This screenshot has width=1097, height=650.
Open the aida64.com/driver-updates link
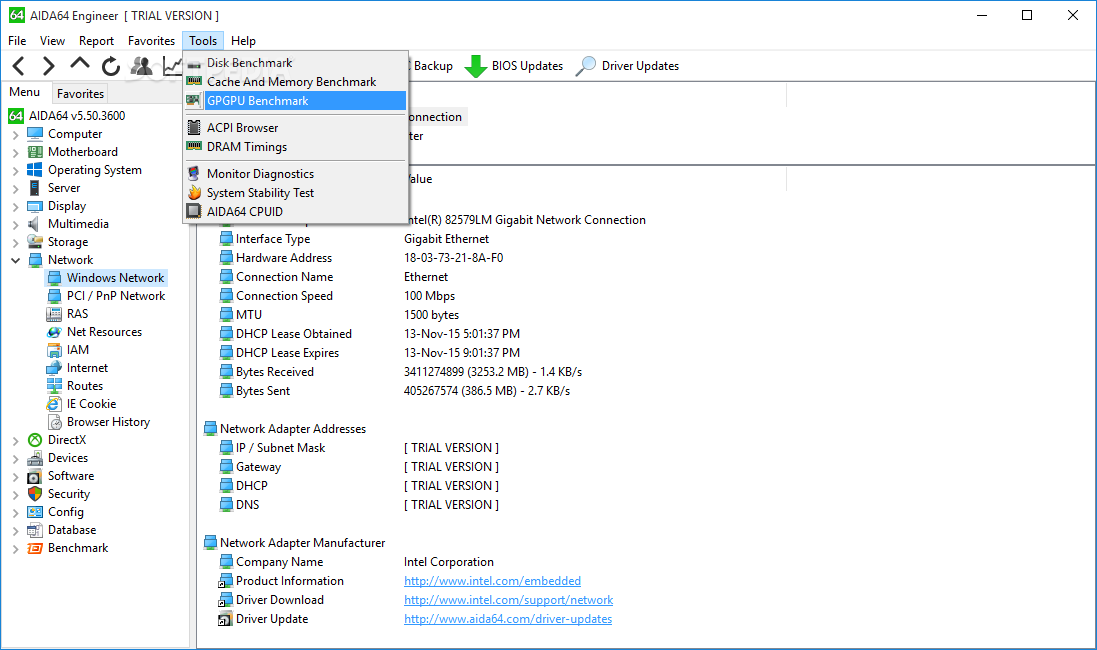508,619
